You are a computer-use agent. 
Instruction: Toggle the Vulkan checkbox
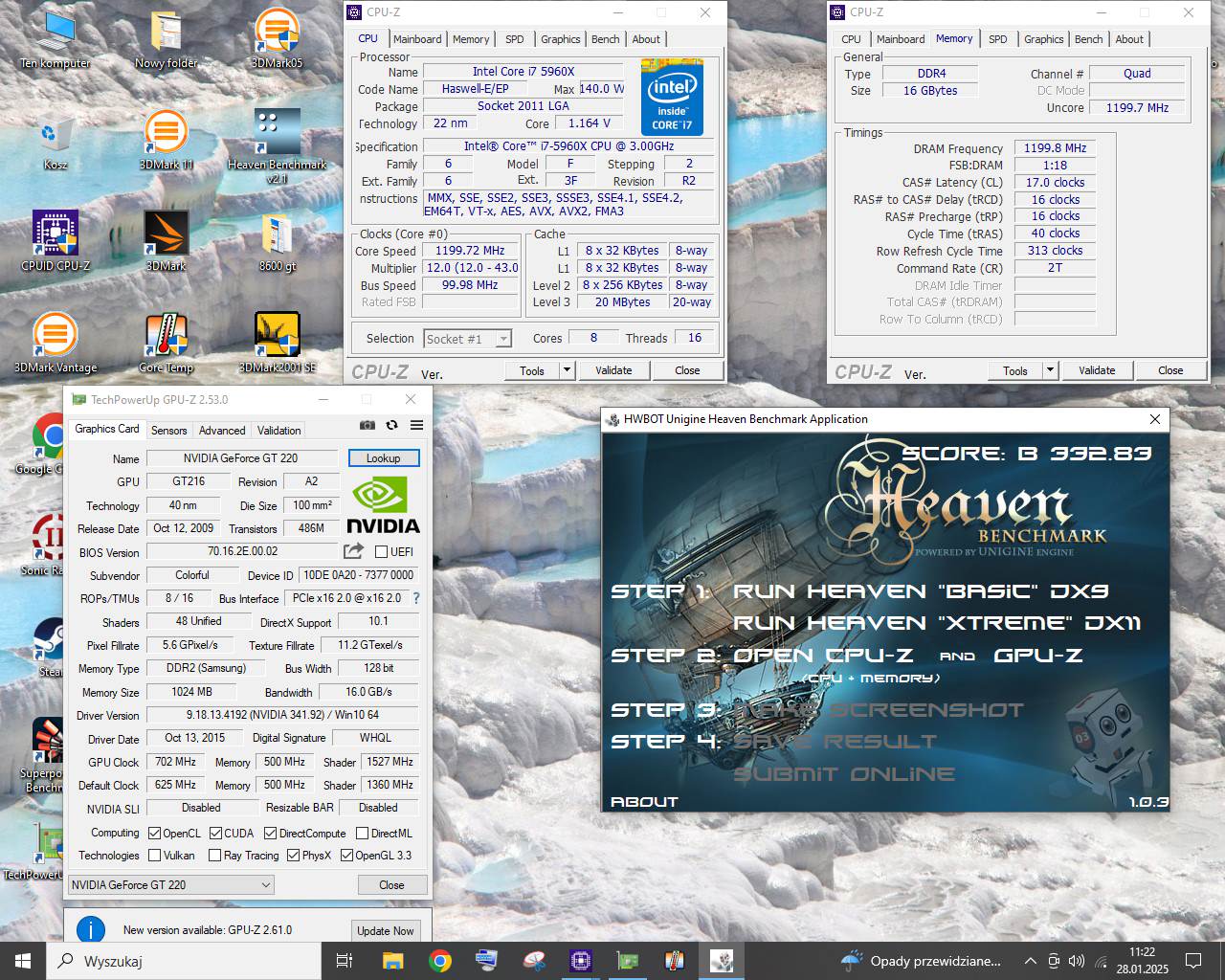(153, 856)
